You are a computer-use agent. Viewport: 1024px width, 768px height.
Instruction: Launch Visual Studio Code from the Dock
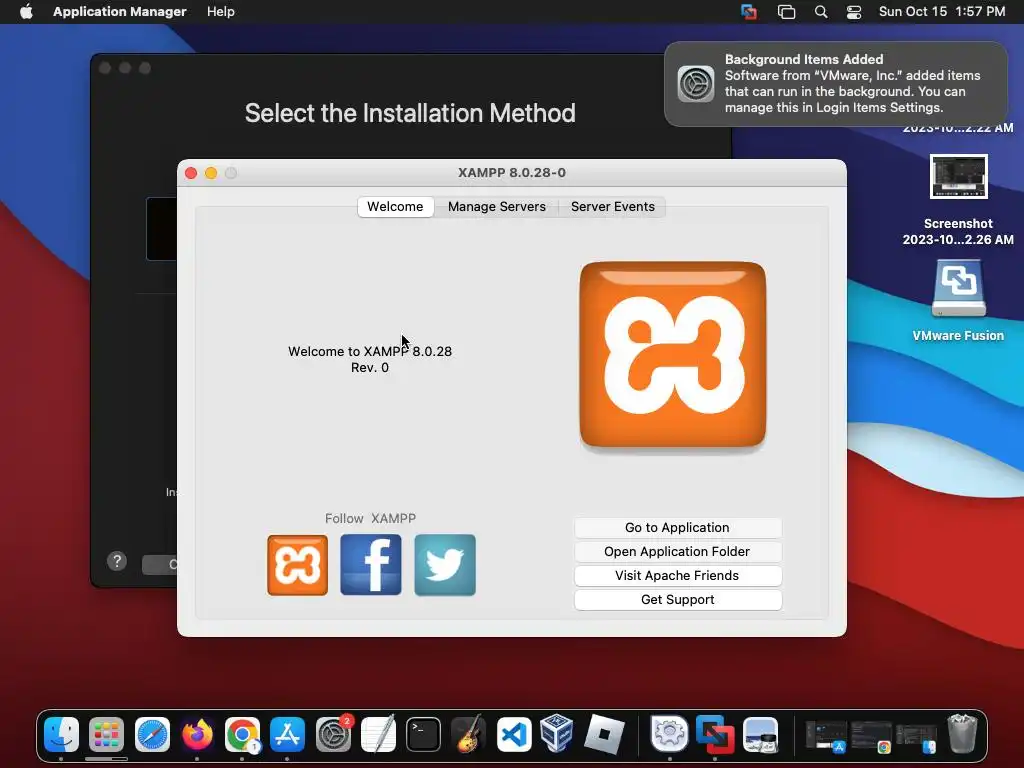point(514,735)
